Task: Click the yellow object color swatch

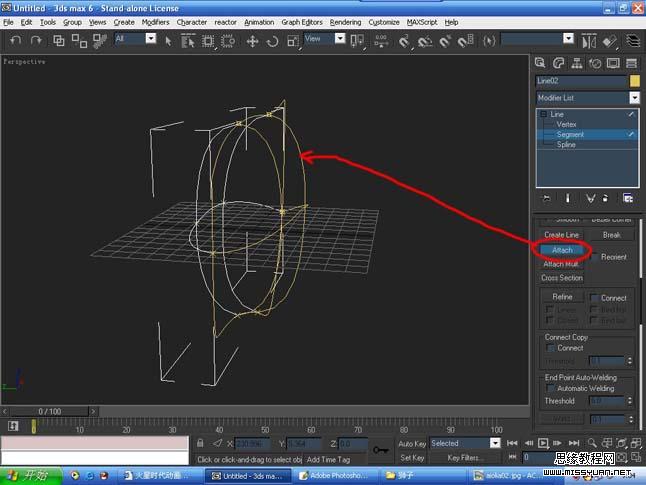Action: (x=634, y=81)
